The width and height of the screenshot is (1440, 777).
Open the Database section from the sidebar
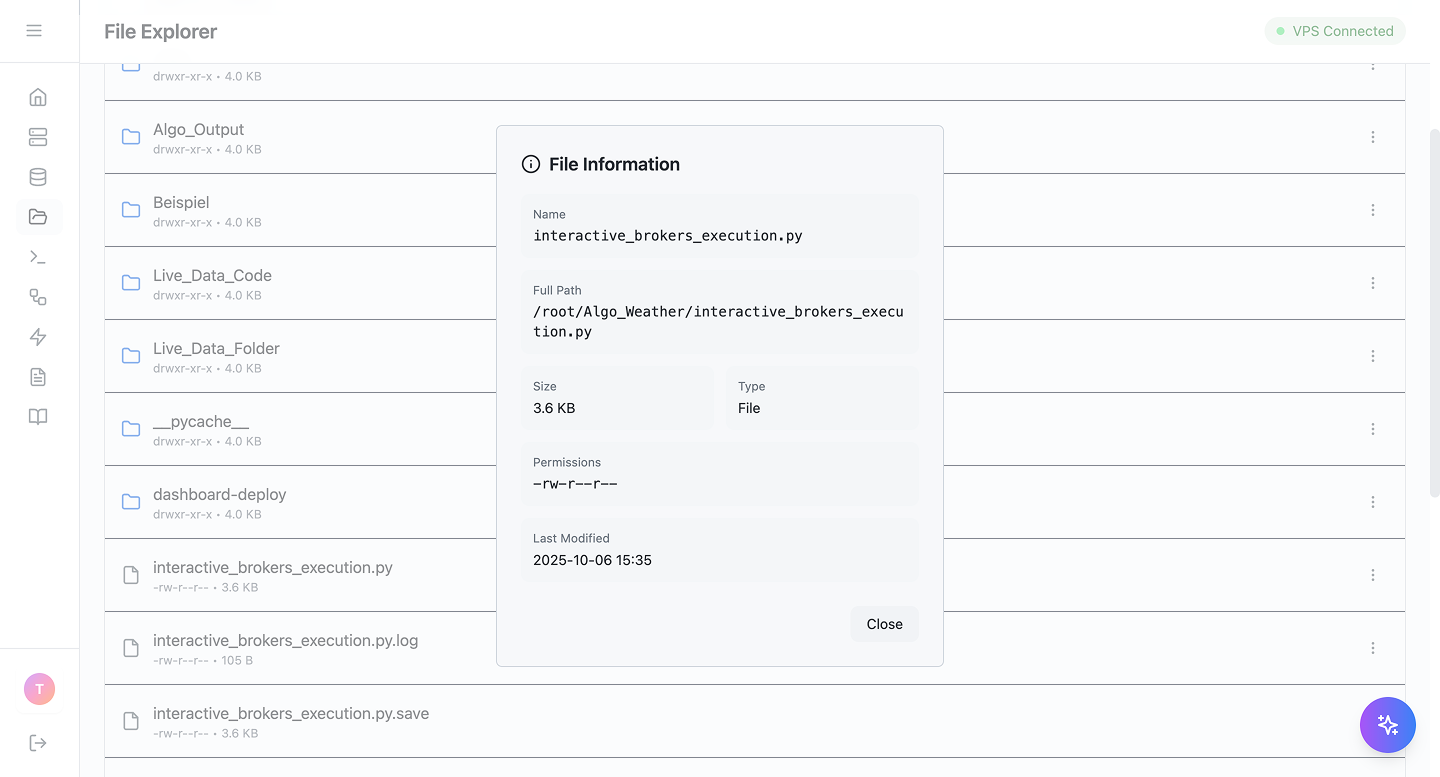37,177
